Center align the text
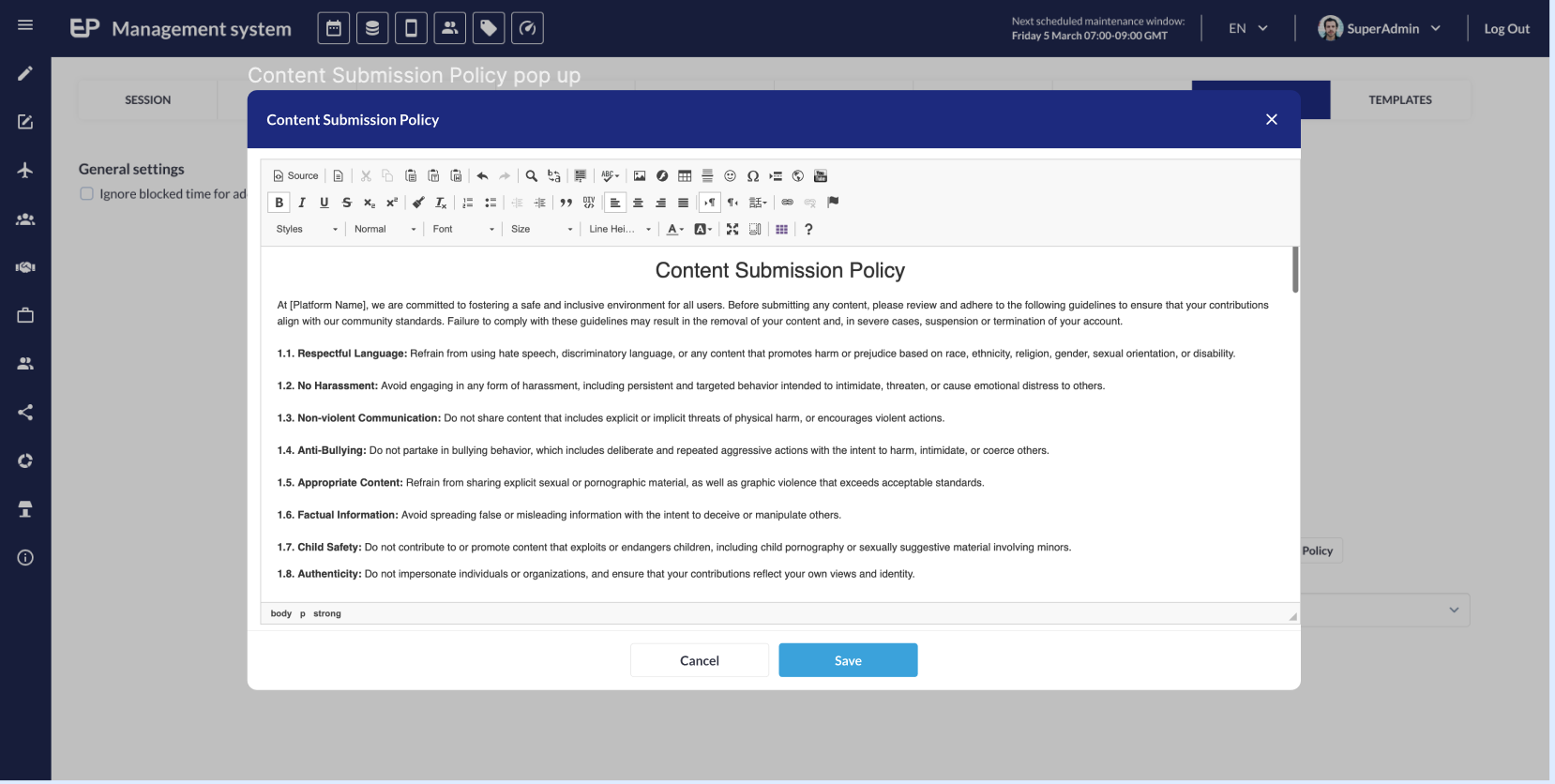The height and width of the screenshot is (784, 1555). 638,203
